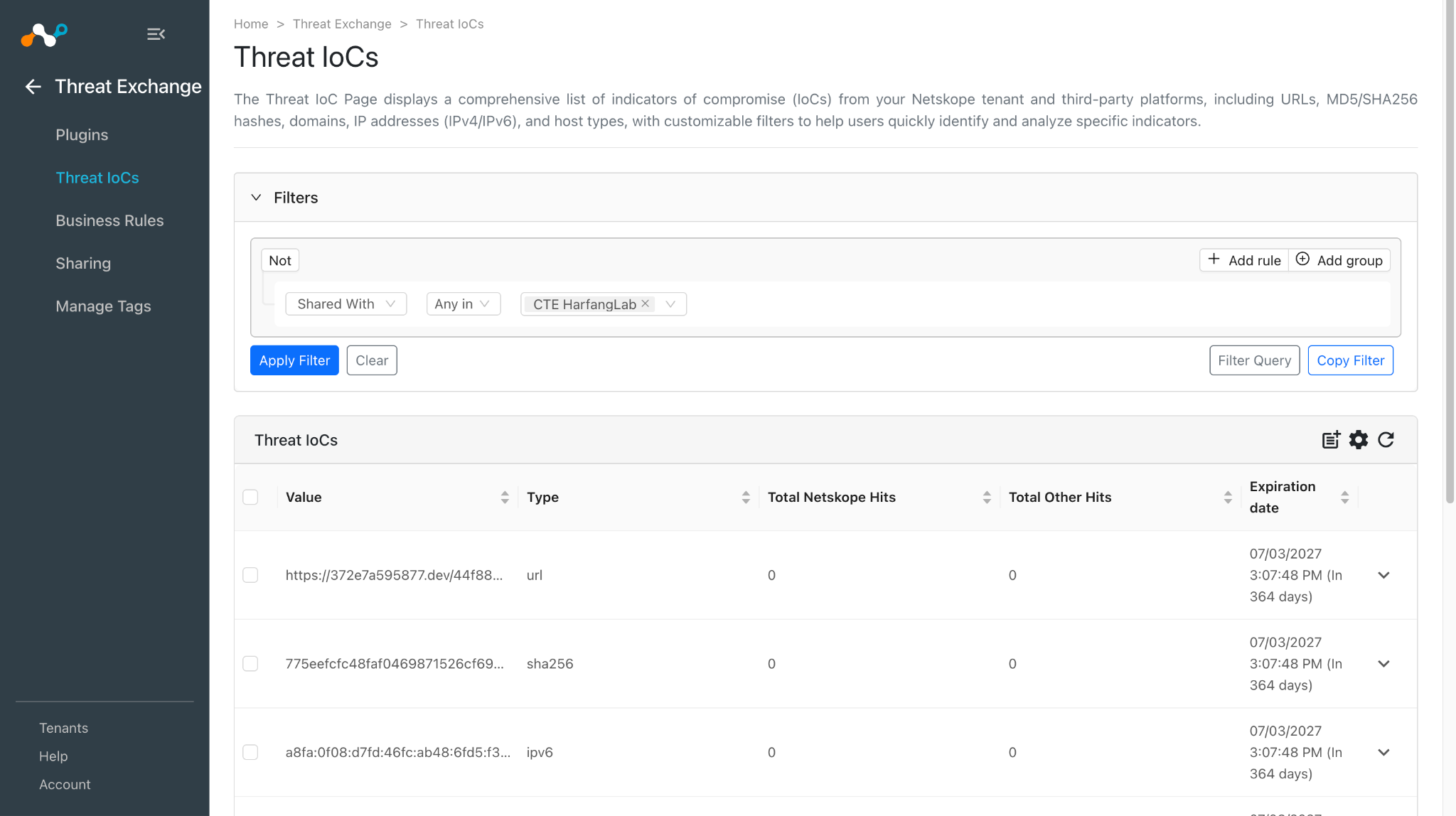Refresh the Threat IoCs table
The image size is (1456, 816).
pyautogui.click(x=1386, y=440)
